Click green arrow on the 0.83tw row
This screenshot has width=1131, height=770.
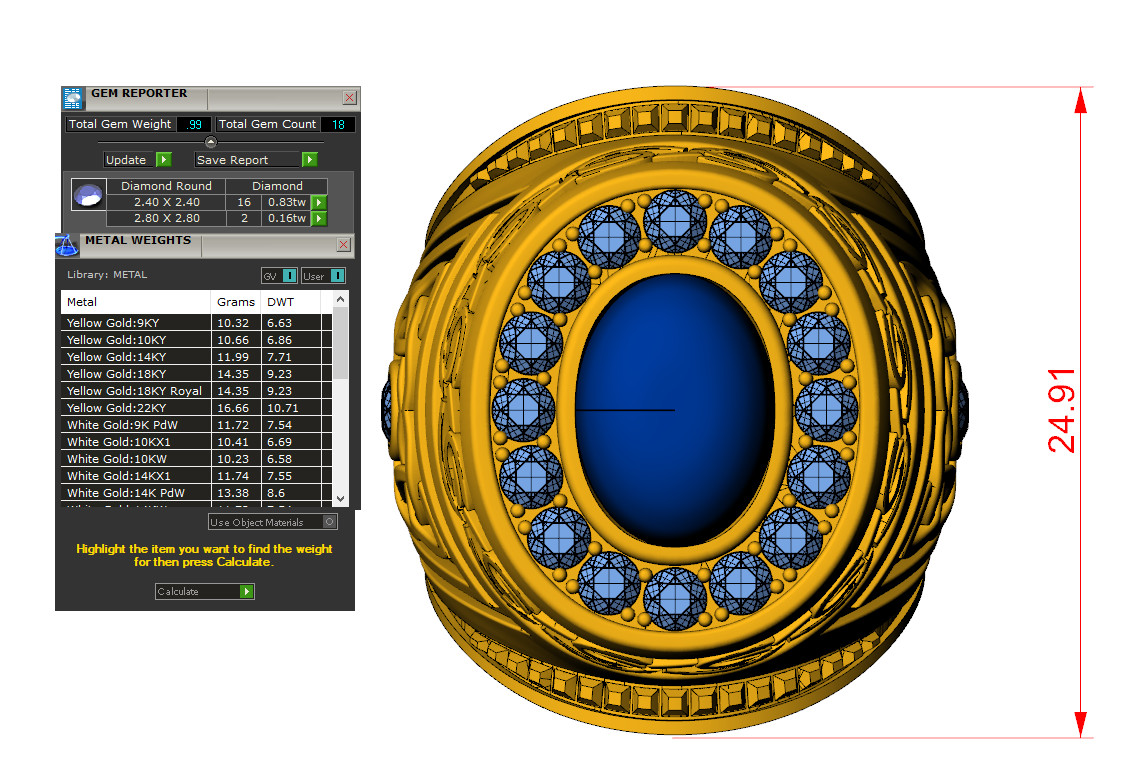319,203
